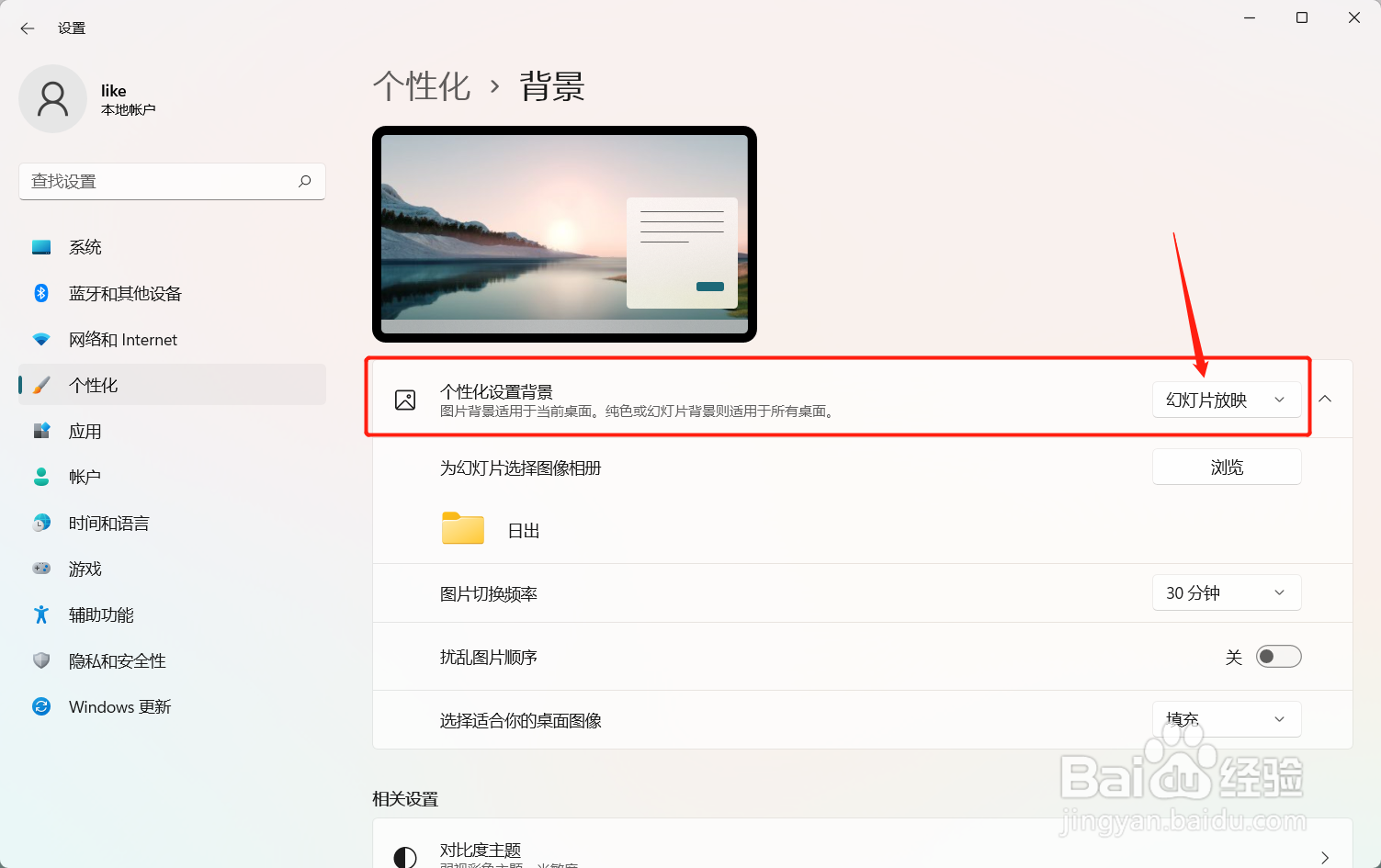Maximize the 设置 window
The height and width of the screenshot is (868, 1381).
click(1302, 17)
